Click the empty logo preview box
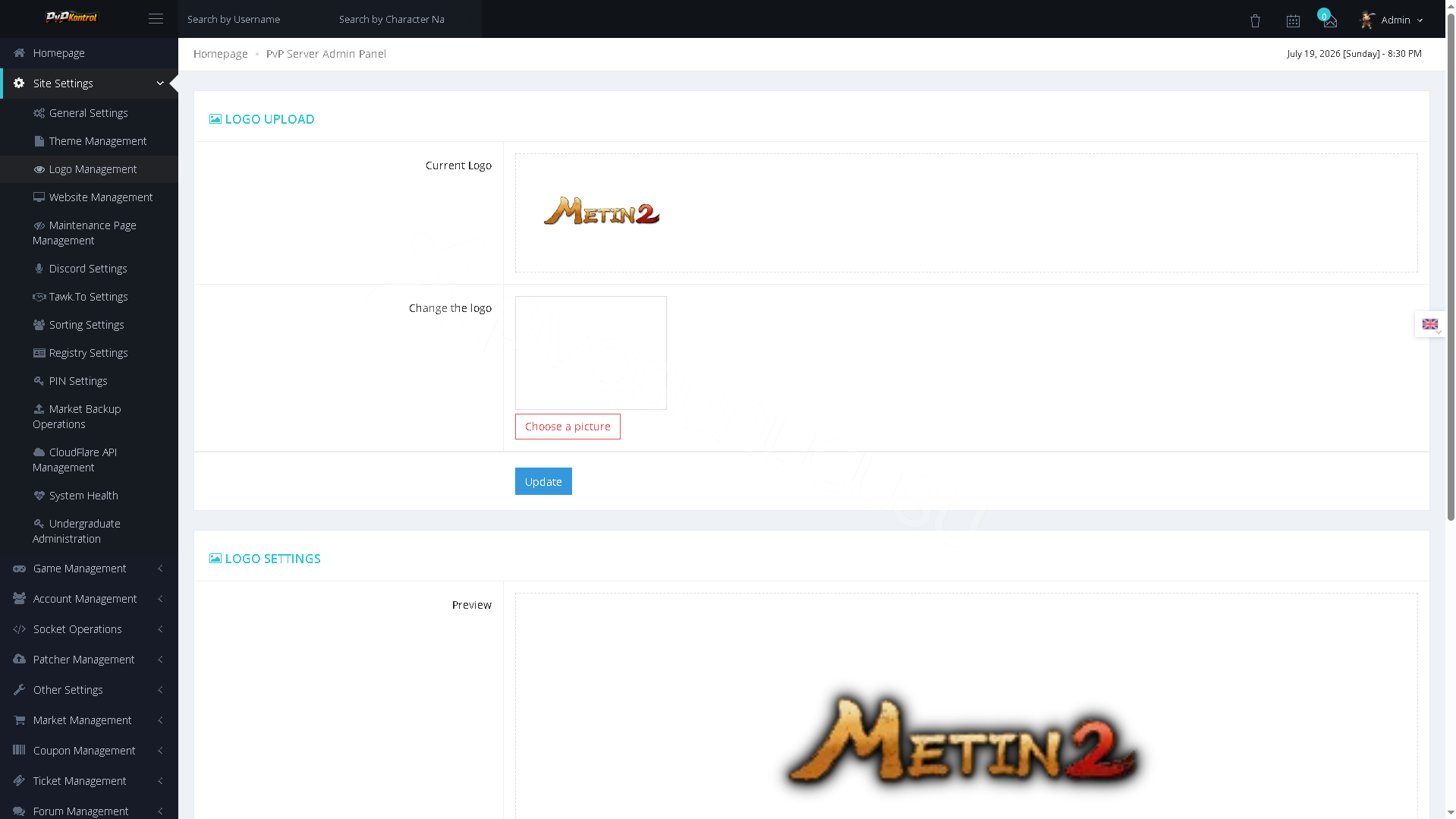This screenshot has width=1456, height=819. pyautogui.click(x=591, y=353)
